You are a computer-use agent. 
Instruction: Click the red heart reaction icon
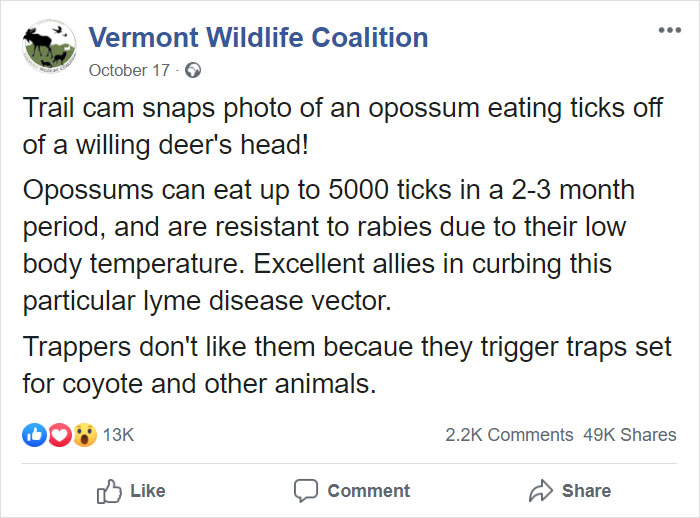click(58, 435)
